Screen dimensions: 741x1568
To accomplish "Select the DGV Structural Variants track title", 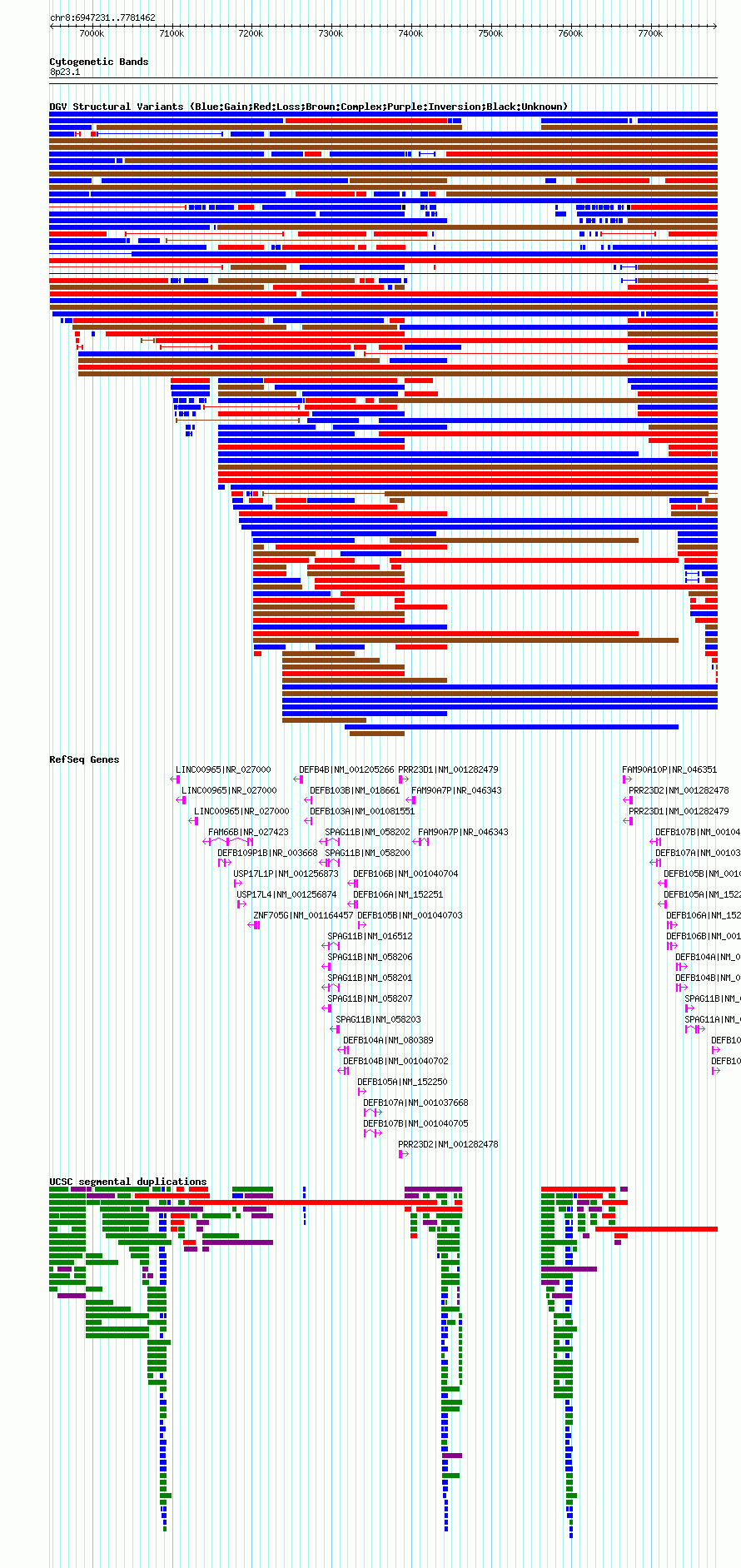I will pyautogui.click(x=309, y=107).
